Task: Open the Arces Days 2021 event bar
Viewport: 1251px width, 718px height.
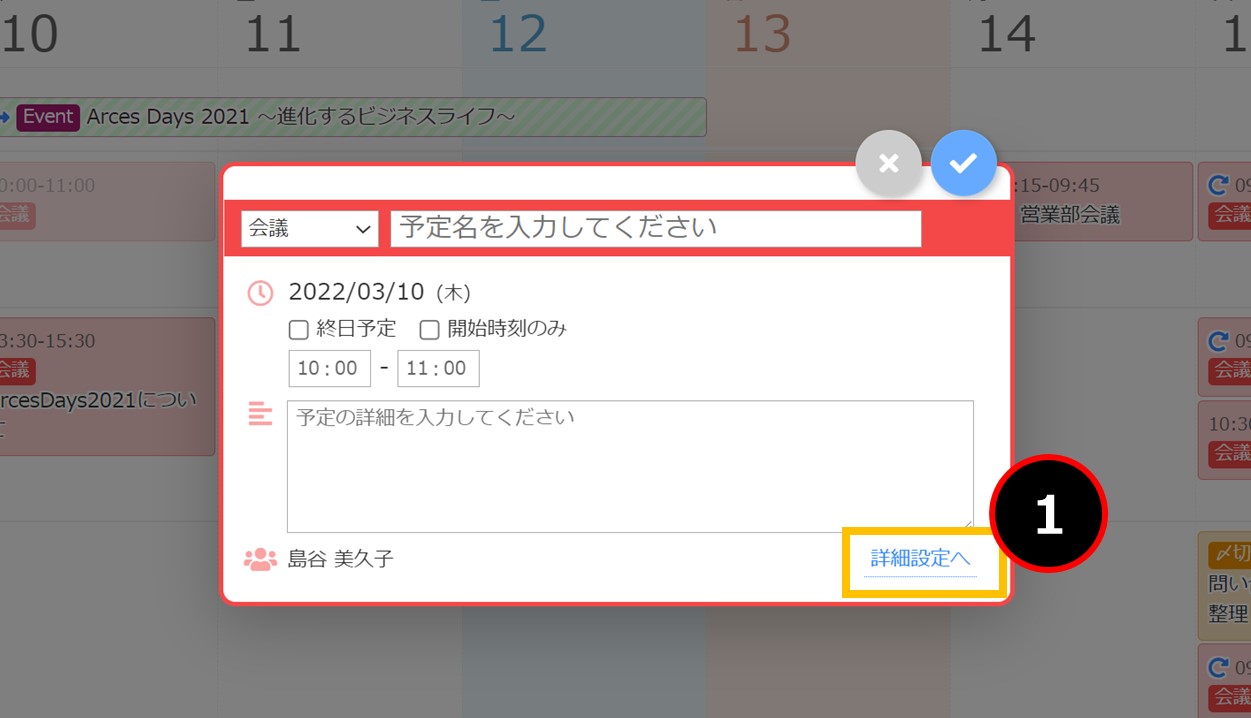Action: 353,117
